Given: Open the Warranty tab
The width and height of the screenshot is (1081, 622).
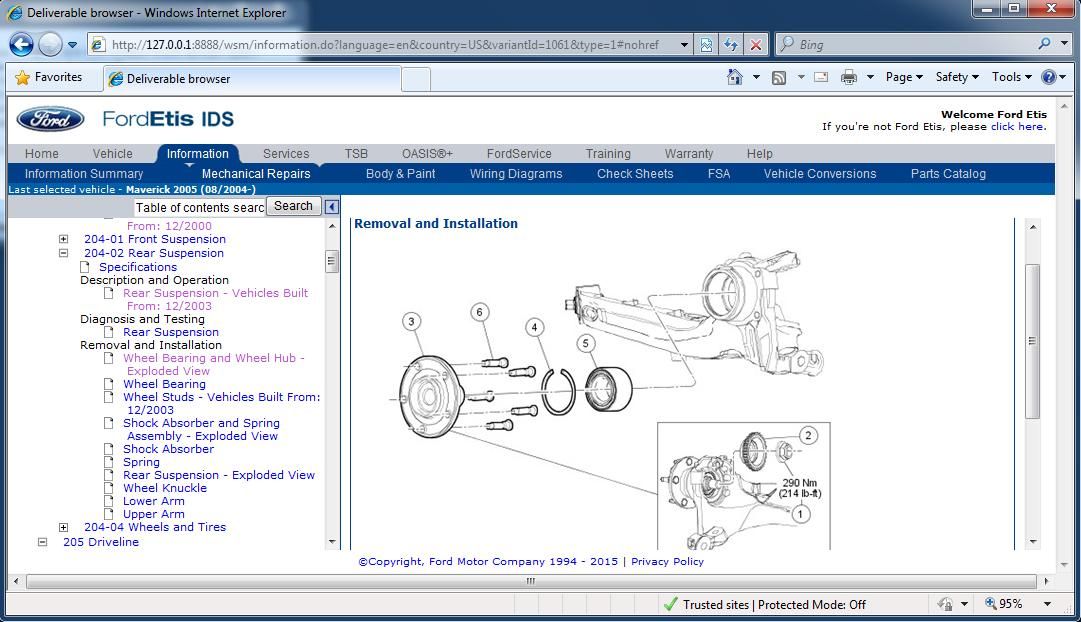Looking at the screenshot, I should pyautogui.click(x=689, y=154).
